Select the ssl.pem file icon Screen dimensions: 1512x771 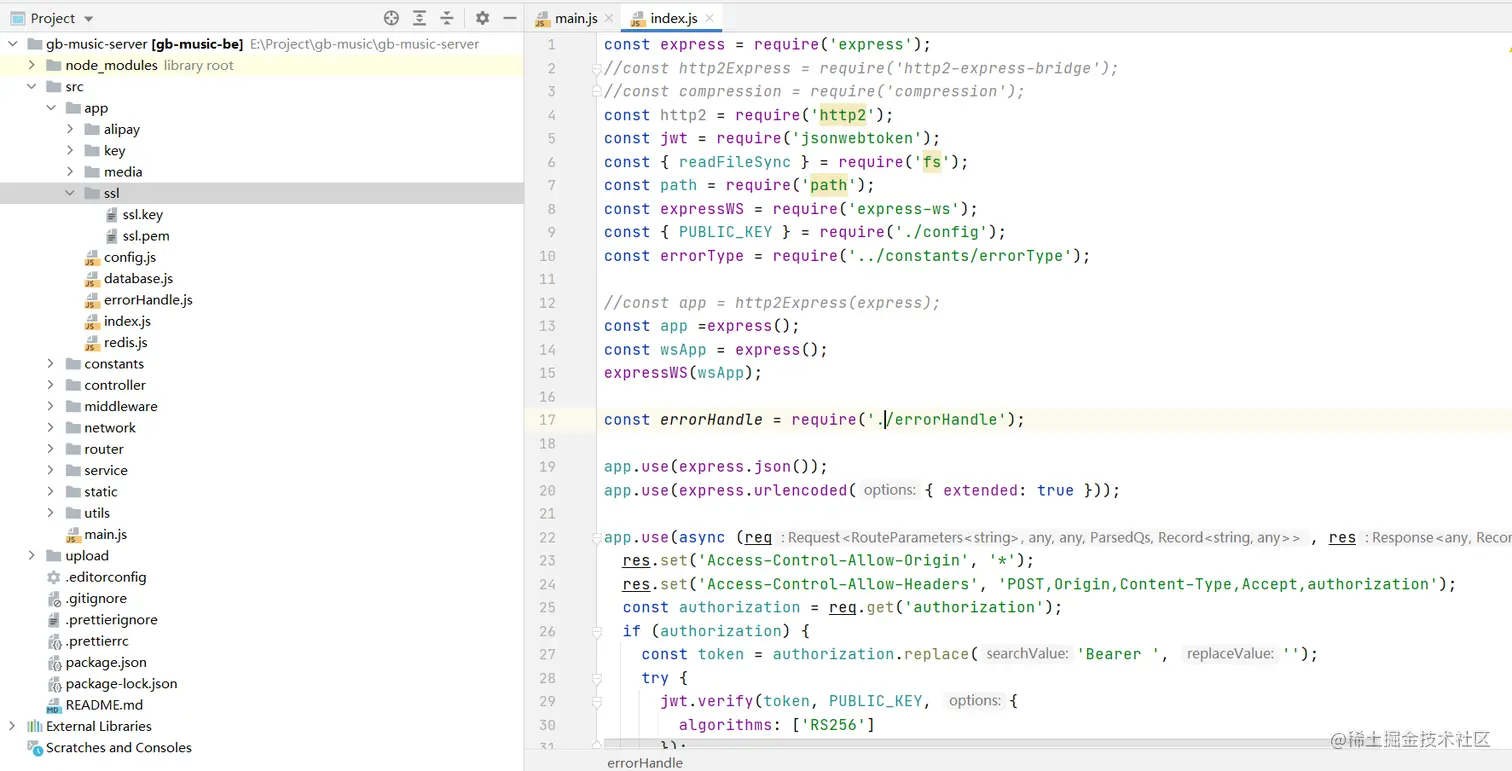pyautogui.click(x=112, y=236)
